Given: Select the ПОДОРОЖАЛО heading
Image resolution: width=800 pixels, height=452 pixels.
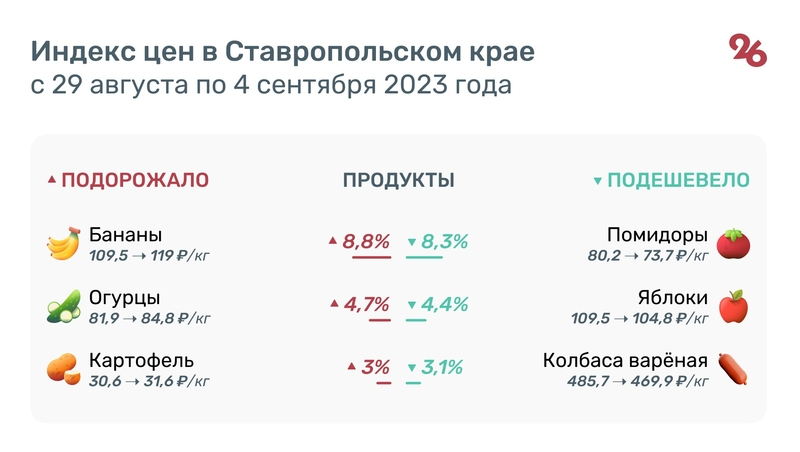Looking at the screenshot, I should 135,180.
